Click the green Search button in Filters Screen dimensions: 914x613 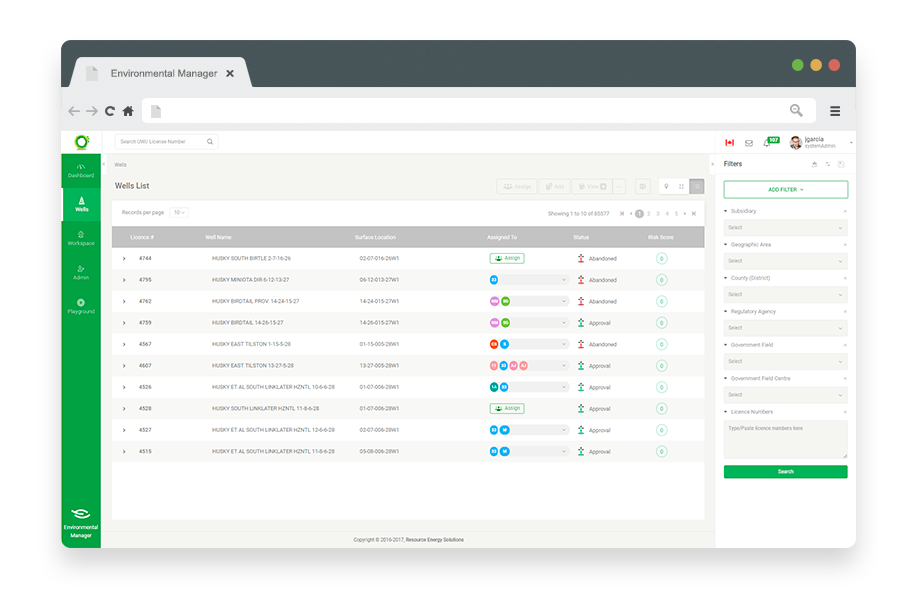click(x=785, y=471)
